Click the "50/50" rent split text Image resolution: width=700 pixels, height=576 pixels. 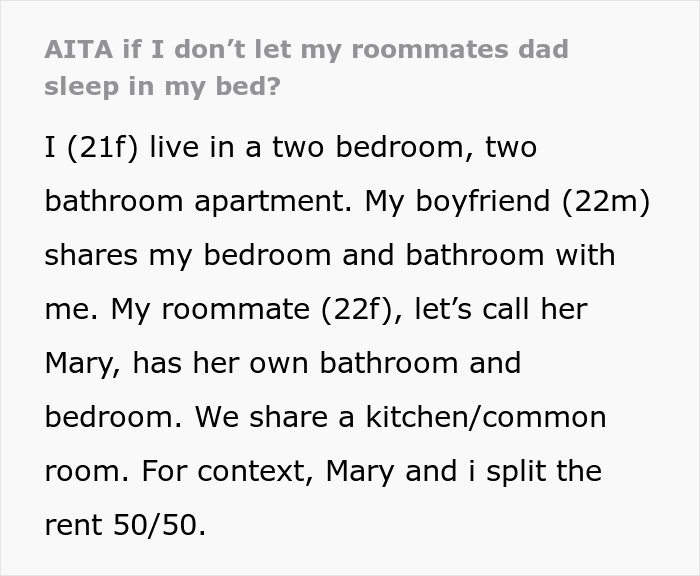coord(159,525)
